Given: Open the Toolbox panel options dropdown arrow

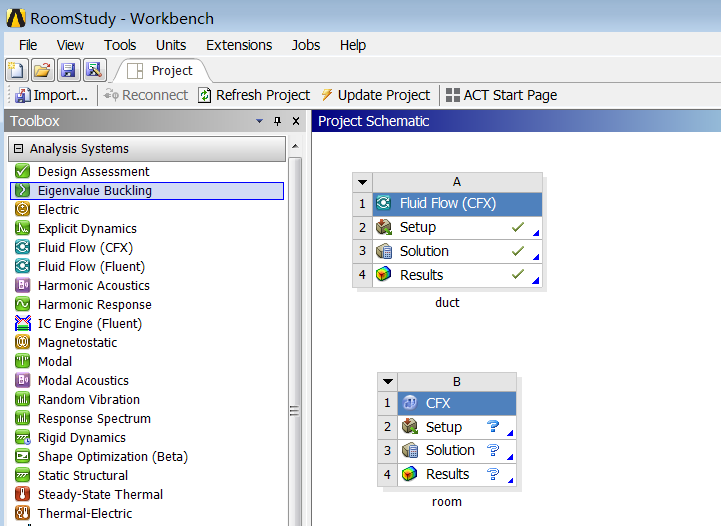Looking at the screenshot, I should pos(259,121).
